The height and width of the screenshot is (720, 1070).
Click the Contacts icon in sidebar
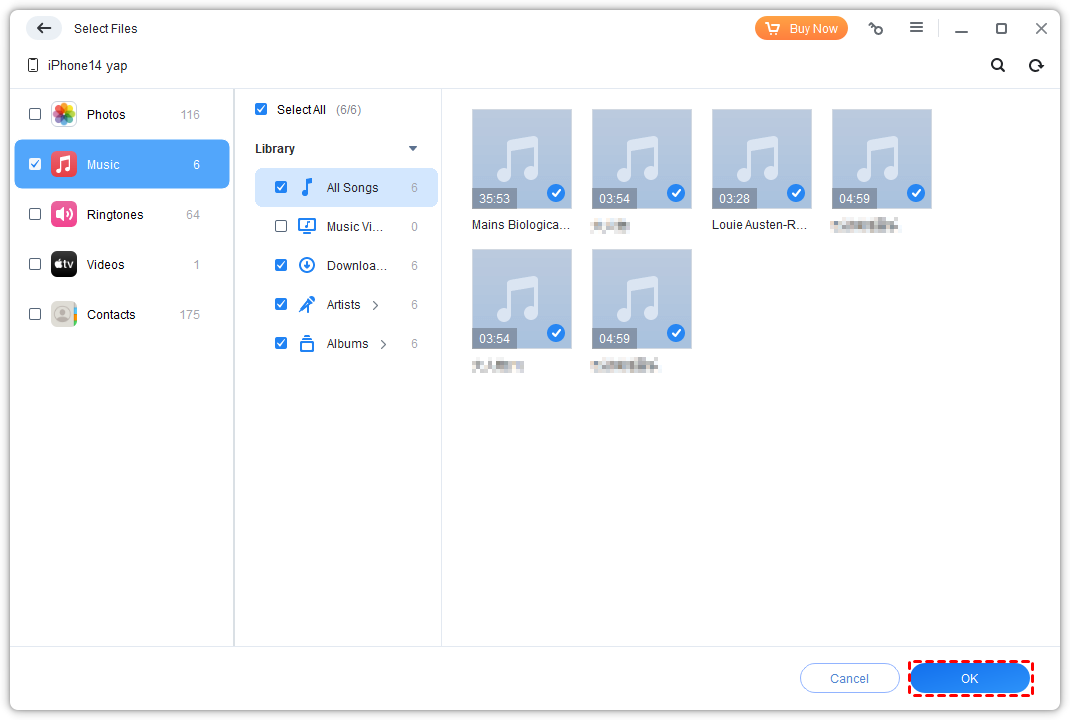(x=64, y=314)
